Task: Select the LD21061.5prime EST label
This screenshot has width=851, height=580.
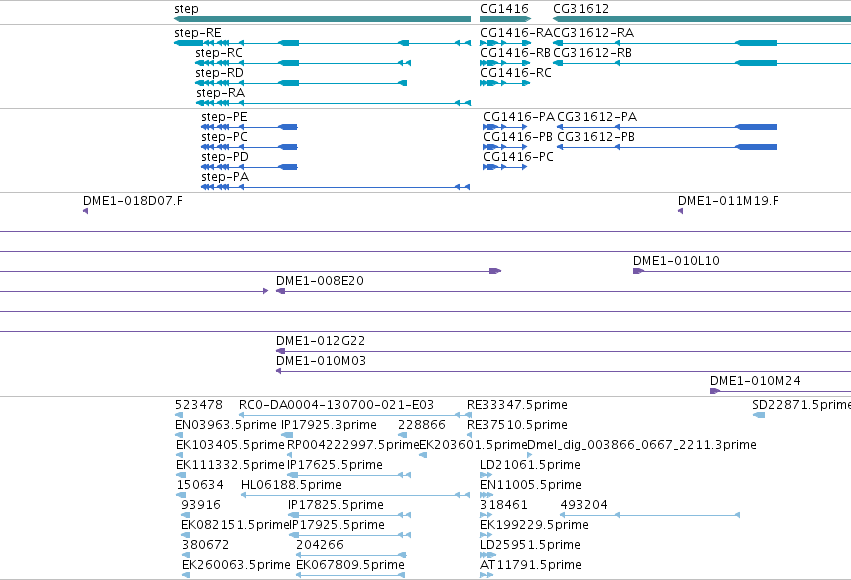Action: [x=530, y=465]
